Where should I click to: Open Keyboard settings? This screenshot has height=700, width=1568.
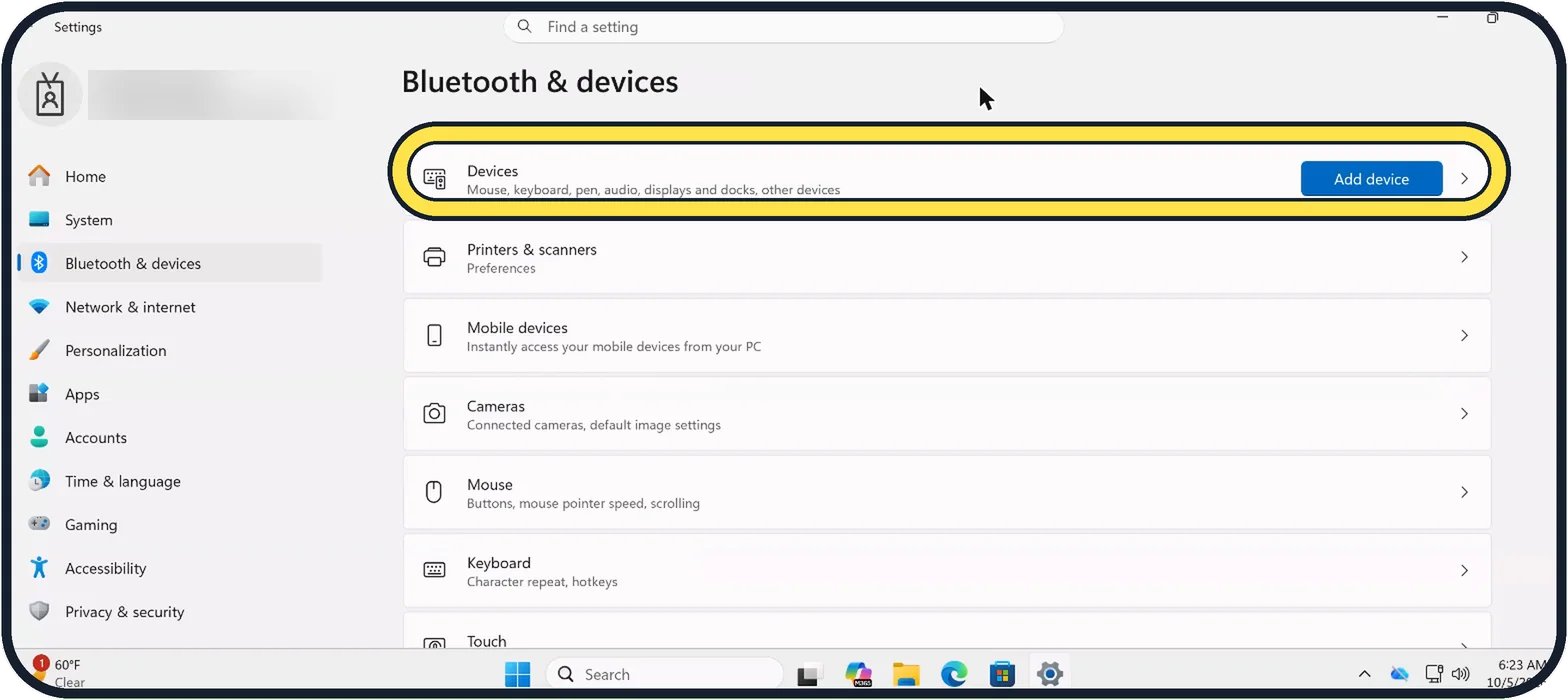point(947,570)
